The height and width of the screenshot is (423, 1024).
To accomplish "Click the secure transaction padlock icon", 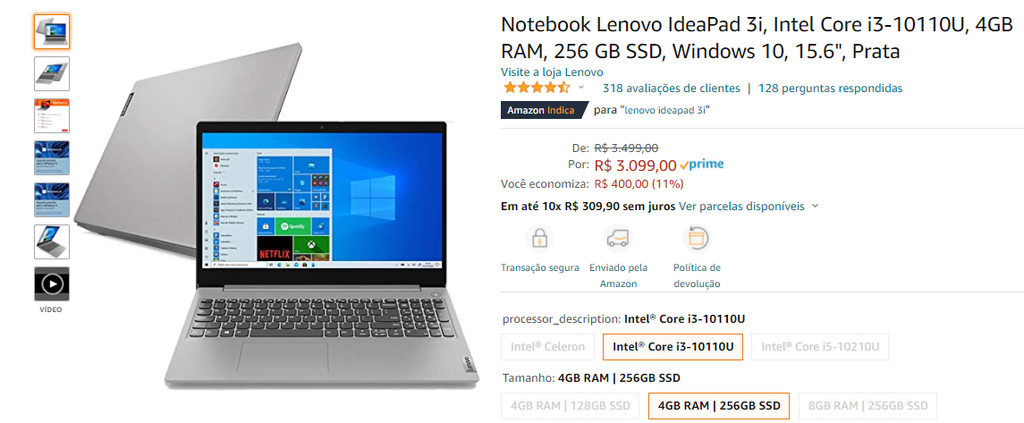I will (x=539, y=239).
